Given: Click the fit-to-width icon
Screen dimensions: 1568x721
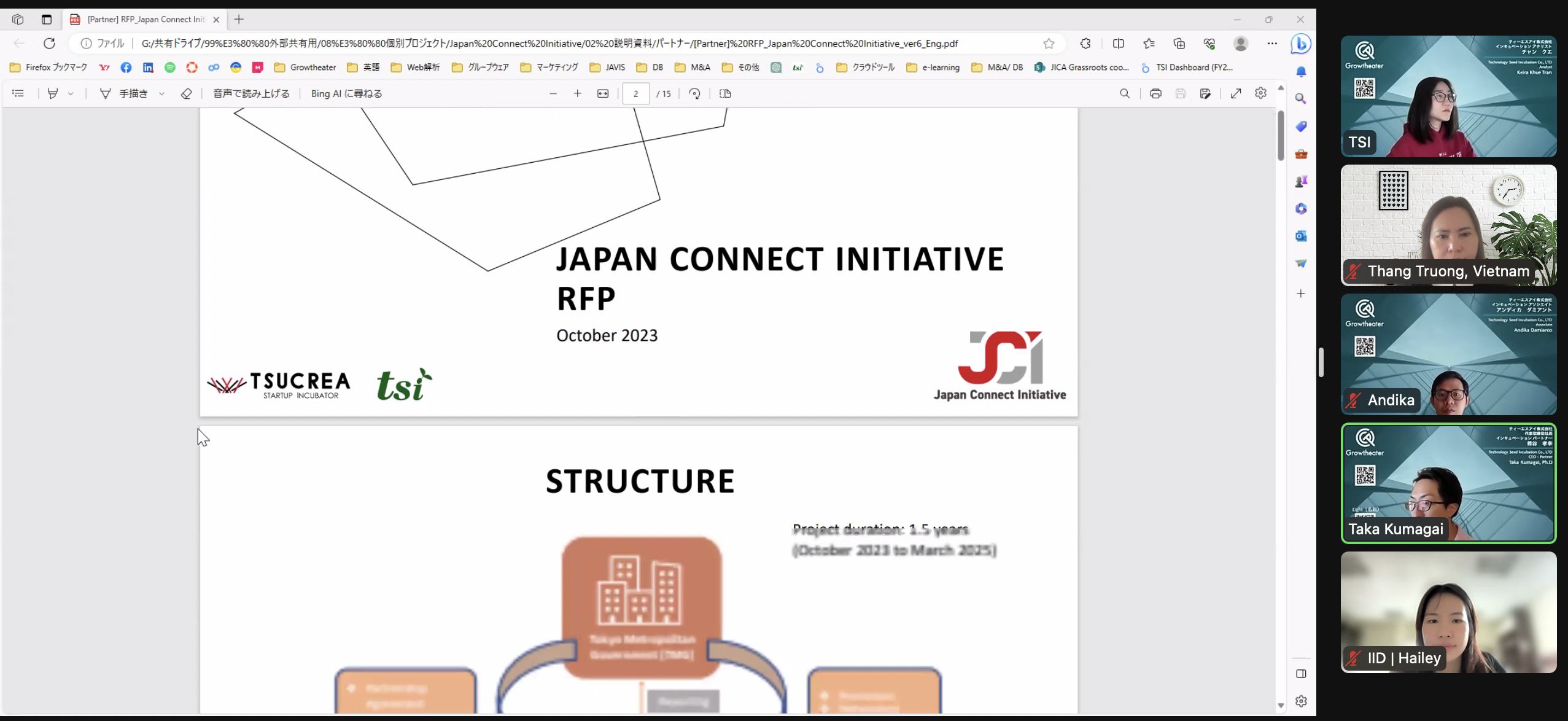Looking at the screenshot, I should (603, 93).
